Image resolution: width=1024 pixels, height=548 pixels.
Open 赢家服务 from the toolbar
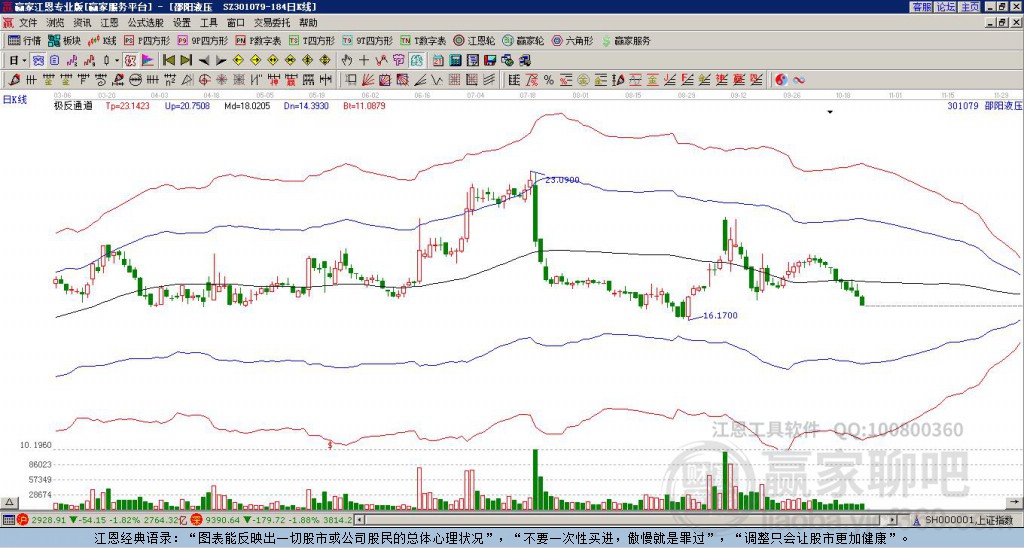(626, 40)
